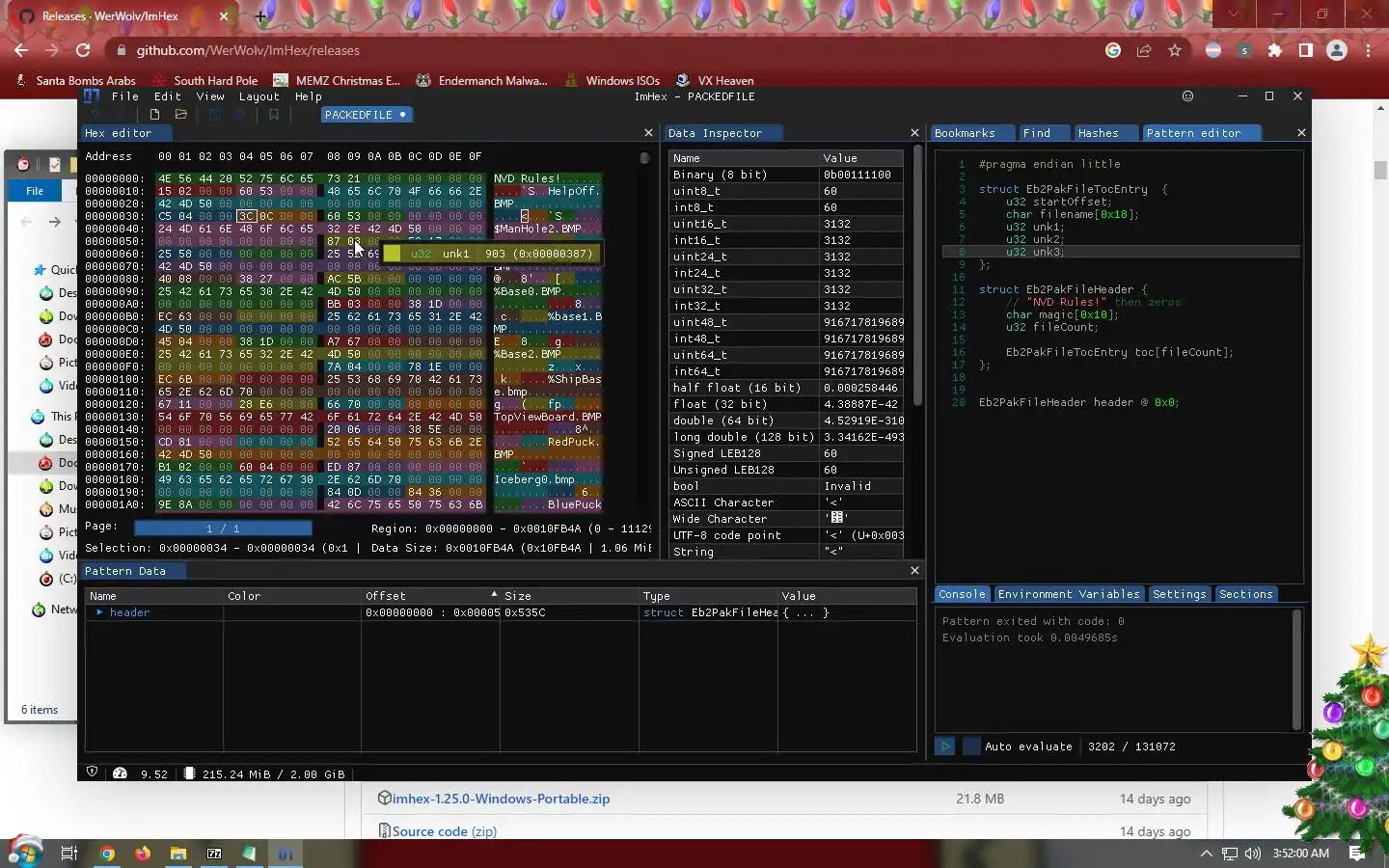This screenshot has width=1389, height=868.
Task: Open a file with folder toolbar icon
Action: [180, 115]
